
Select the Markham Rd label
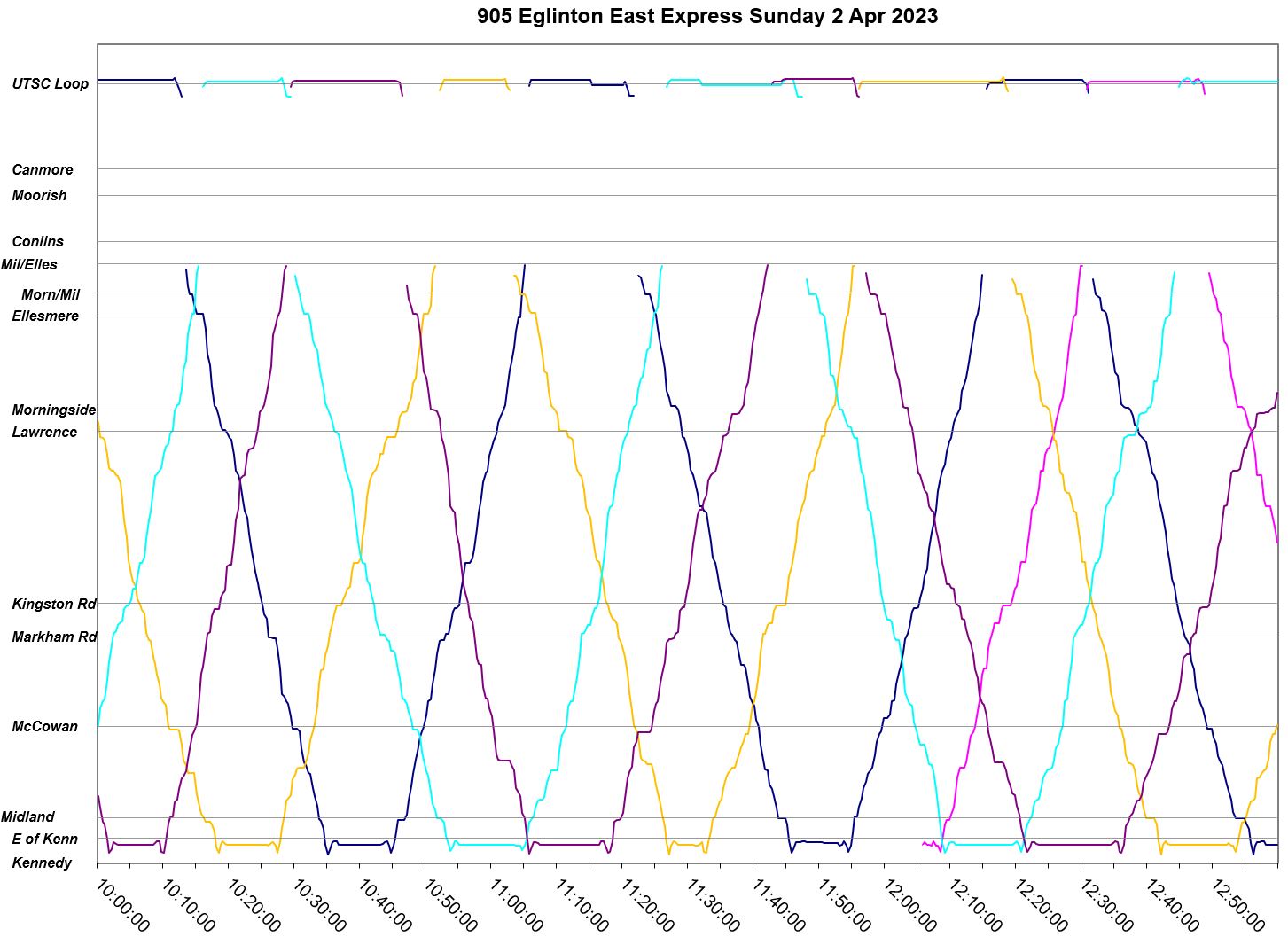tap(54, 637)
